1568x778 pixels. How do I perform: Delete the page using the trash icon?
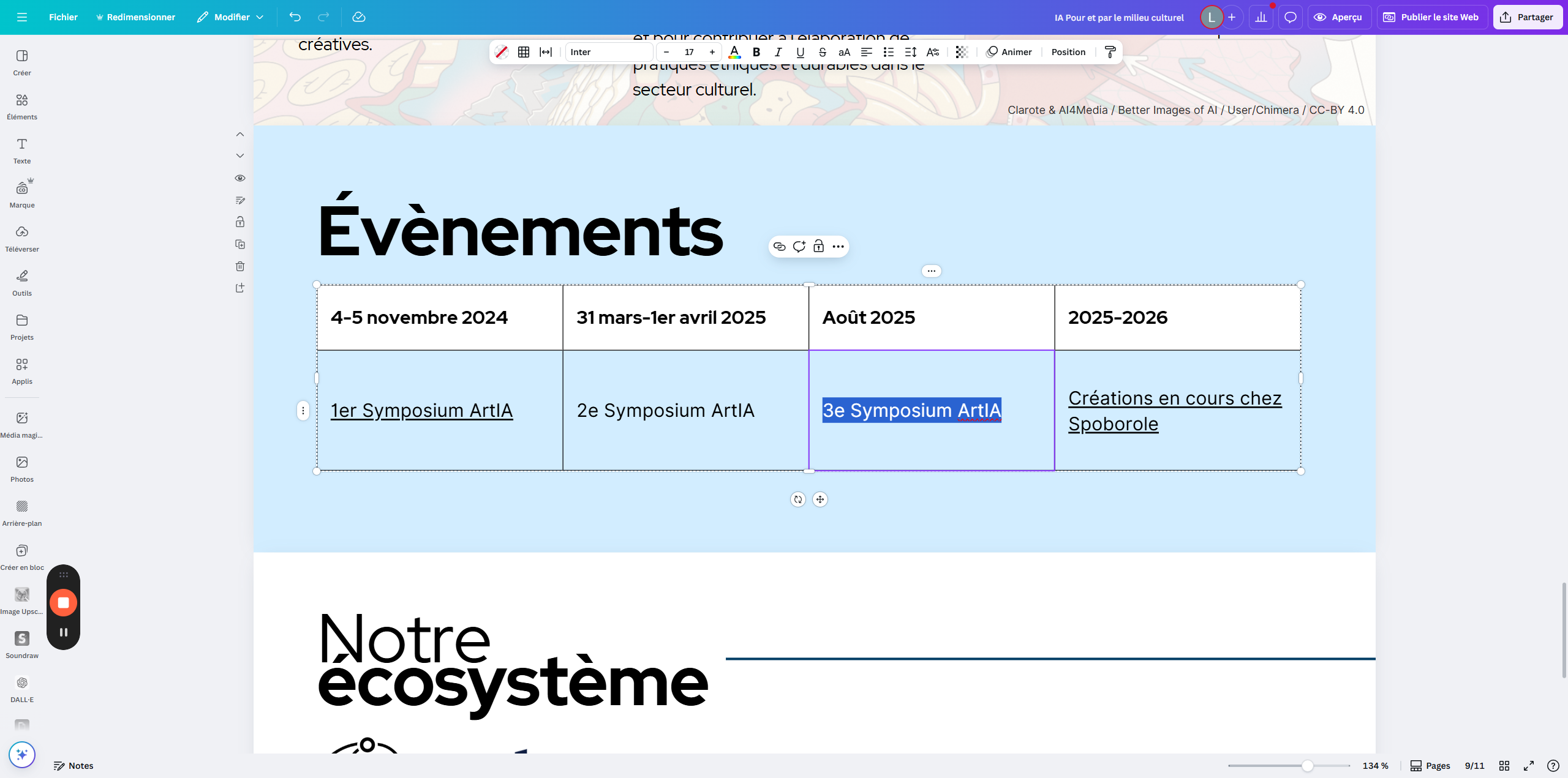pyautogui.click(x=239, y=266)
